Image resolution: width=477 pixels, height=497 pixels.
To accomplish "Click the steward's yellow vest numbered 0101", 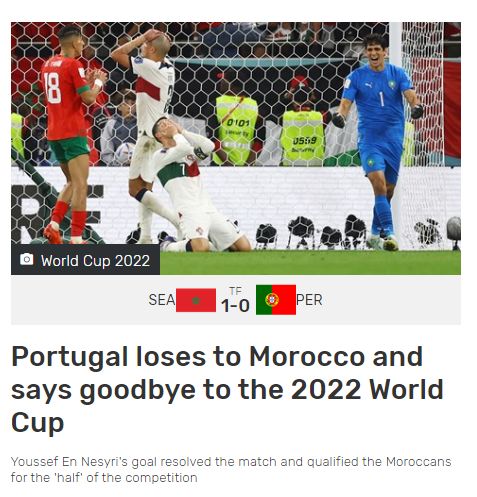I will point(236,130).
